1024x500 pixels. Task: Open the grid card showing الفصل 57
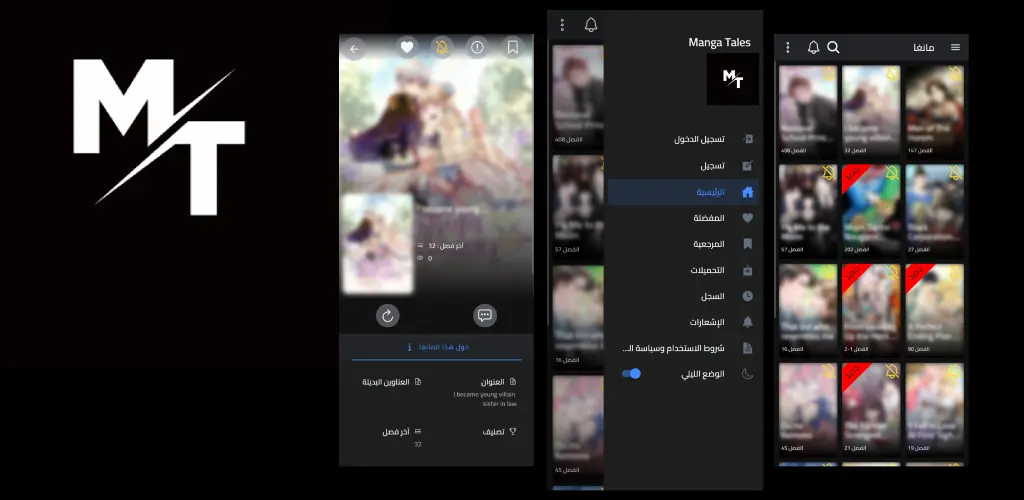[808, 210]
